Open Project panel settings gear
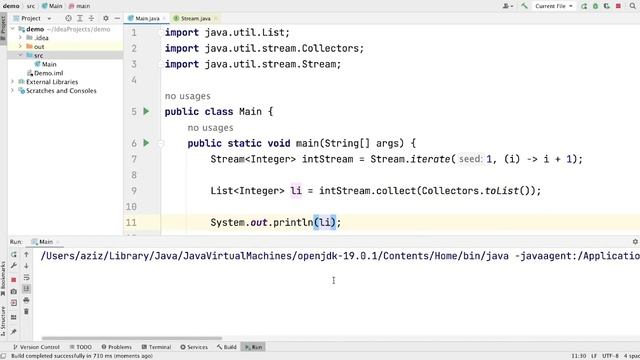The width and height of the screenshot is (640, 360). [106, 18]
